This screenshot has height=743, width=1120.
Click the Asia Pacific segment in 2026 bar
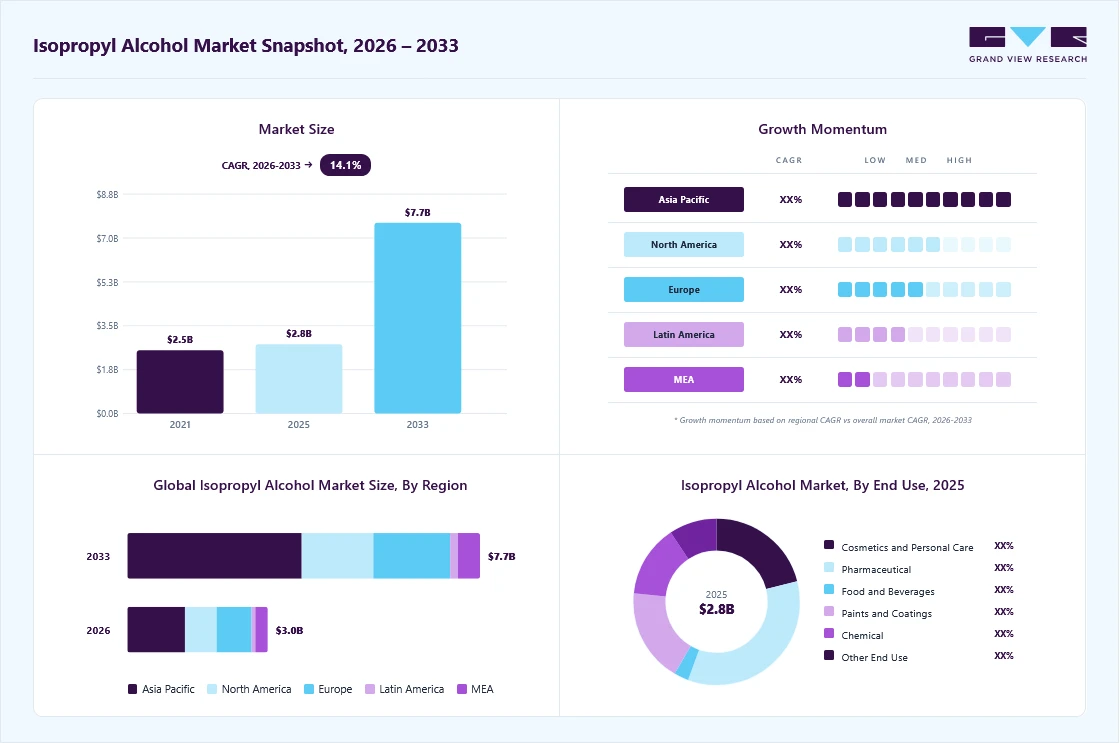pyautogui.click(x=156, y=629)
